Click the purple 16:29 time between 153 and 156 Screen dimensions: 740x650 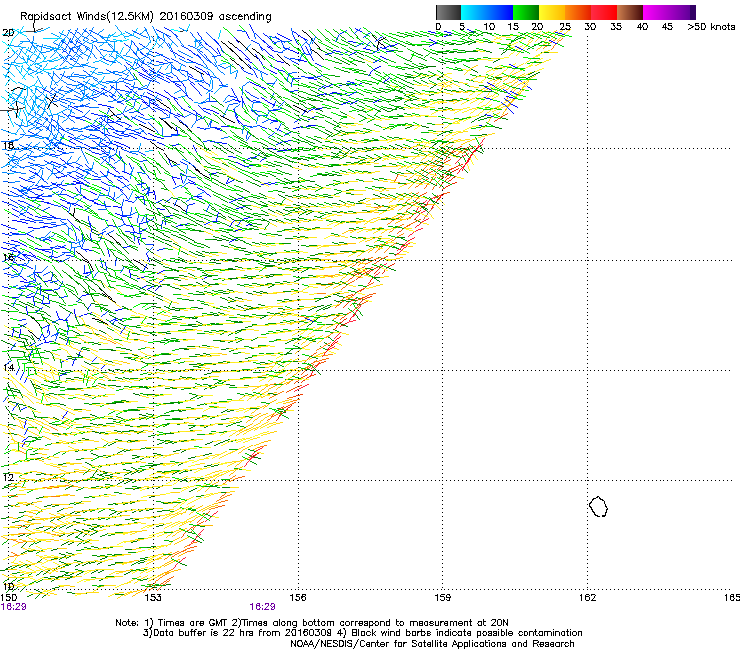(x=262, y=607)
